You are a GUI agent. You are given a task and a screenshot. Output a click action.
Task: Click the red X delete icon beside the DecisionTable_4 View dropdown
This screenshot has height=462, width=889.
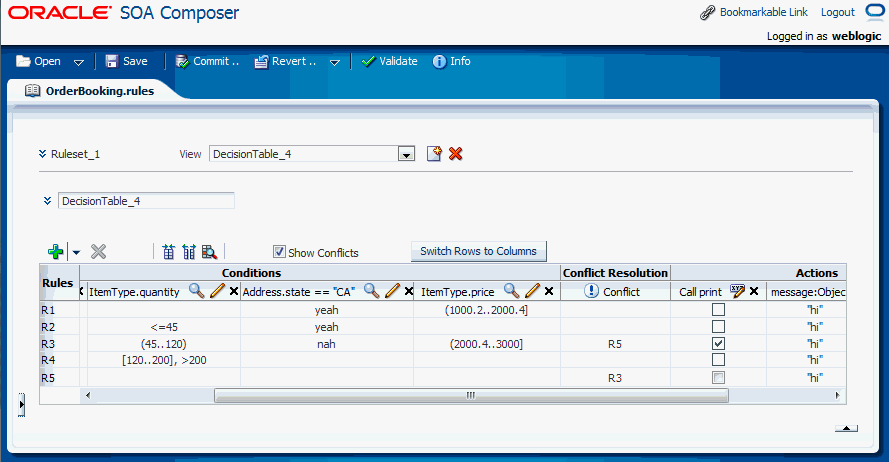[456, 154]
